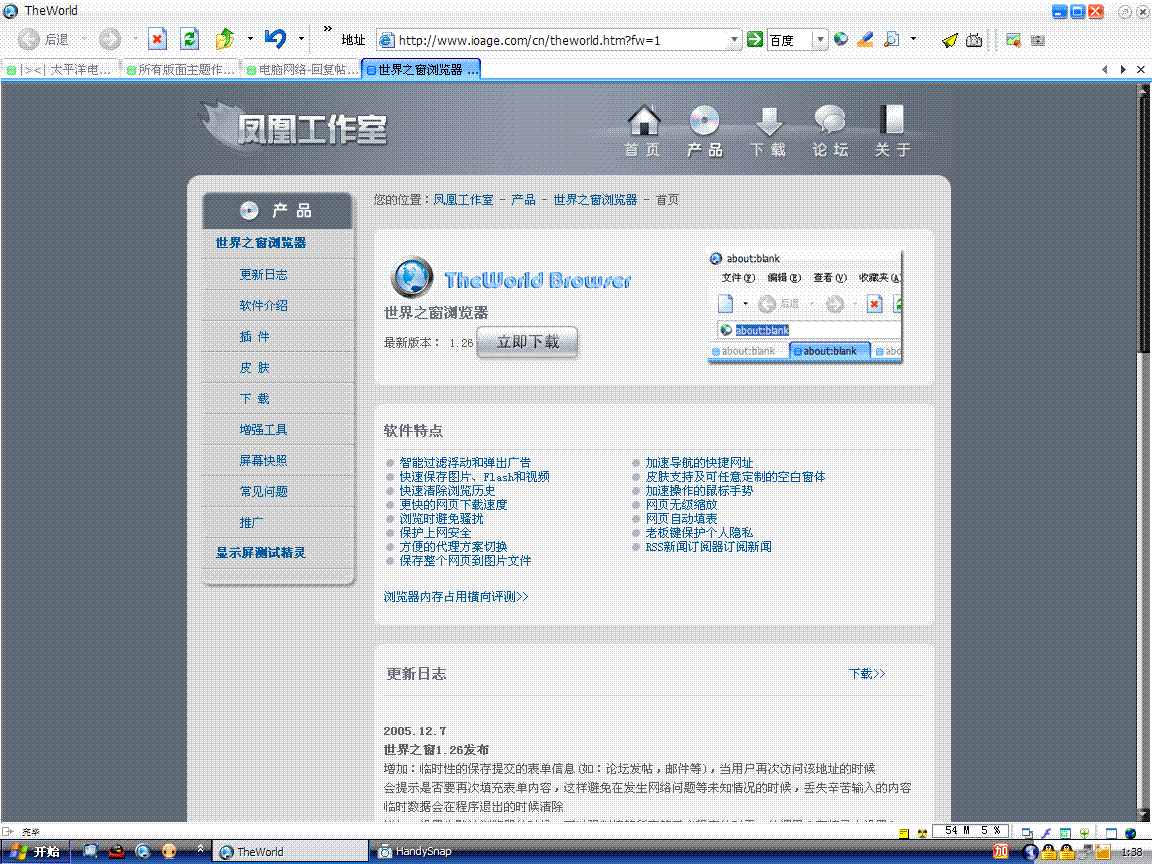Expand the address bar URL history dropdown
Image resolution: width=1152 pixels, height=864 pixels.
[x=734, y=40]
